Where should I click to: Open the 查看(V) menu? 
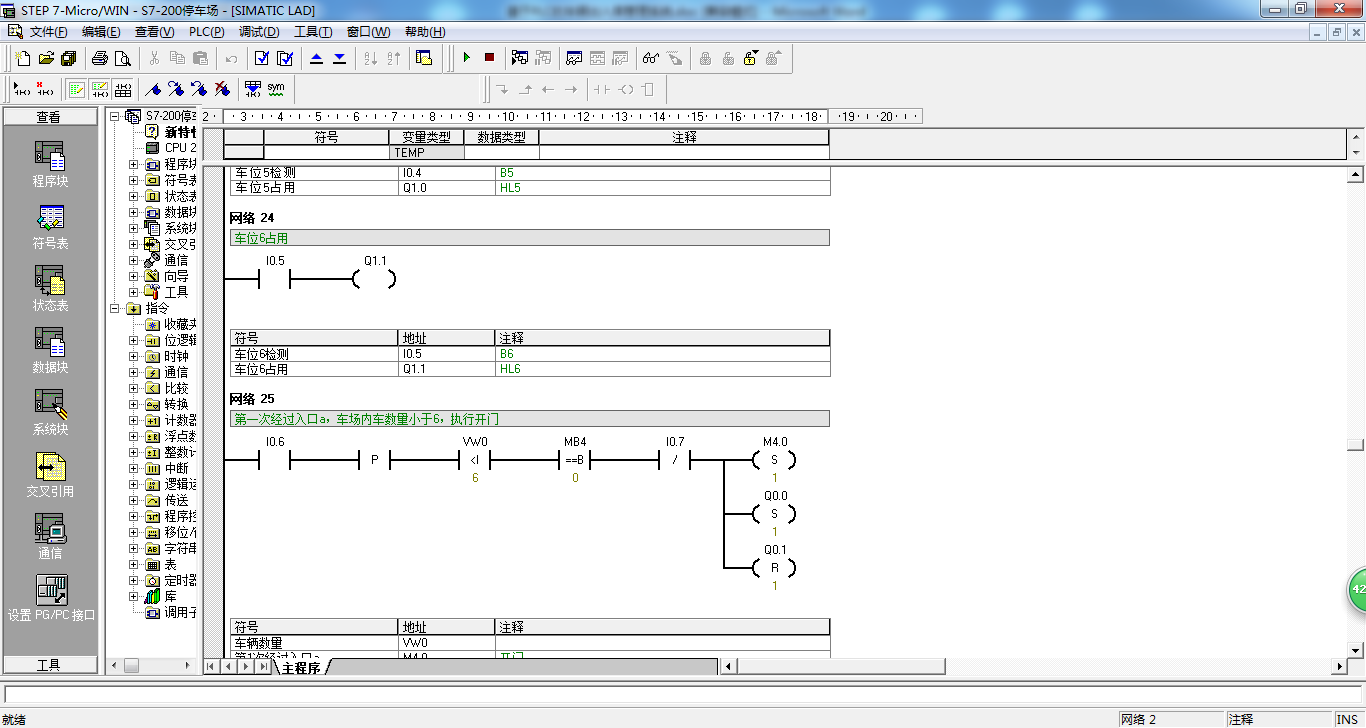154,32
